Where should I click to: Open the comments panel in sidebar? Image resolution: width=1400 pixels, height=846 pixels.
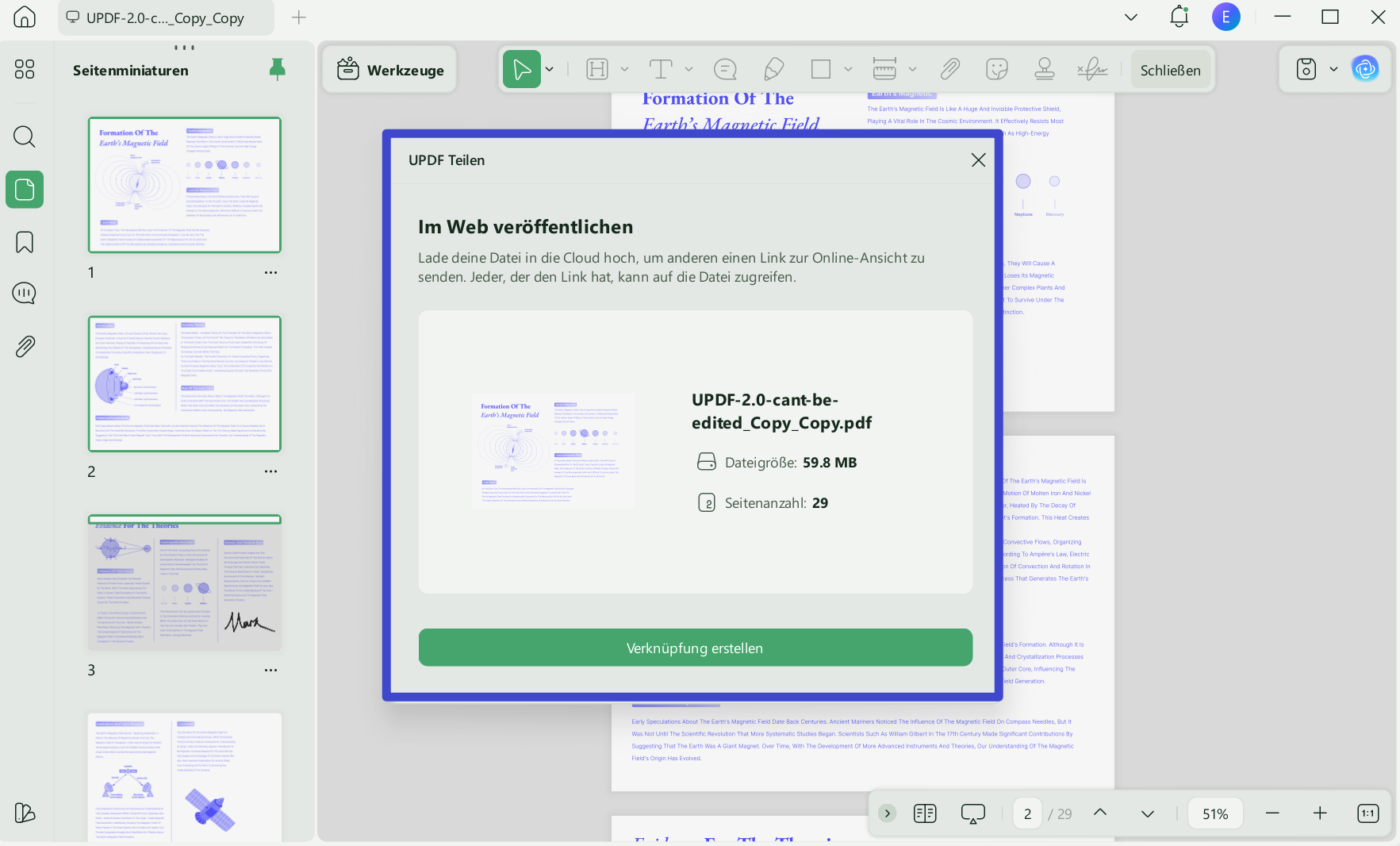(x=25, y=294)
